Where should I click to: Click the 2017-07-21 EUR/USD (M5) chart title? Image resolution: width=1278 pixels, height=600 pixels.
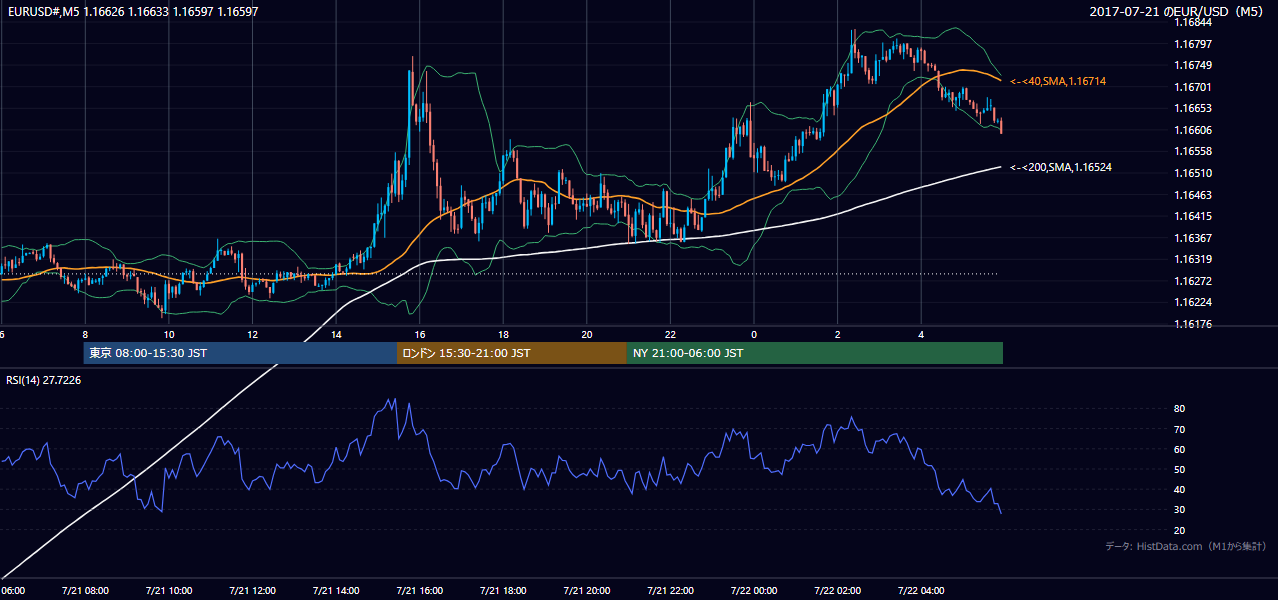1178,12
